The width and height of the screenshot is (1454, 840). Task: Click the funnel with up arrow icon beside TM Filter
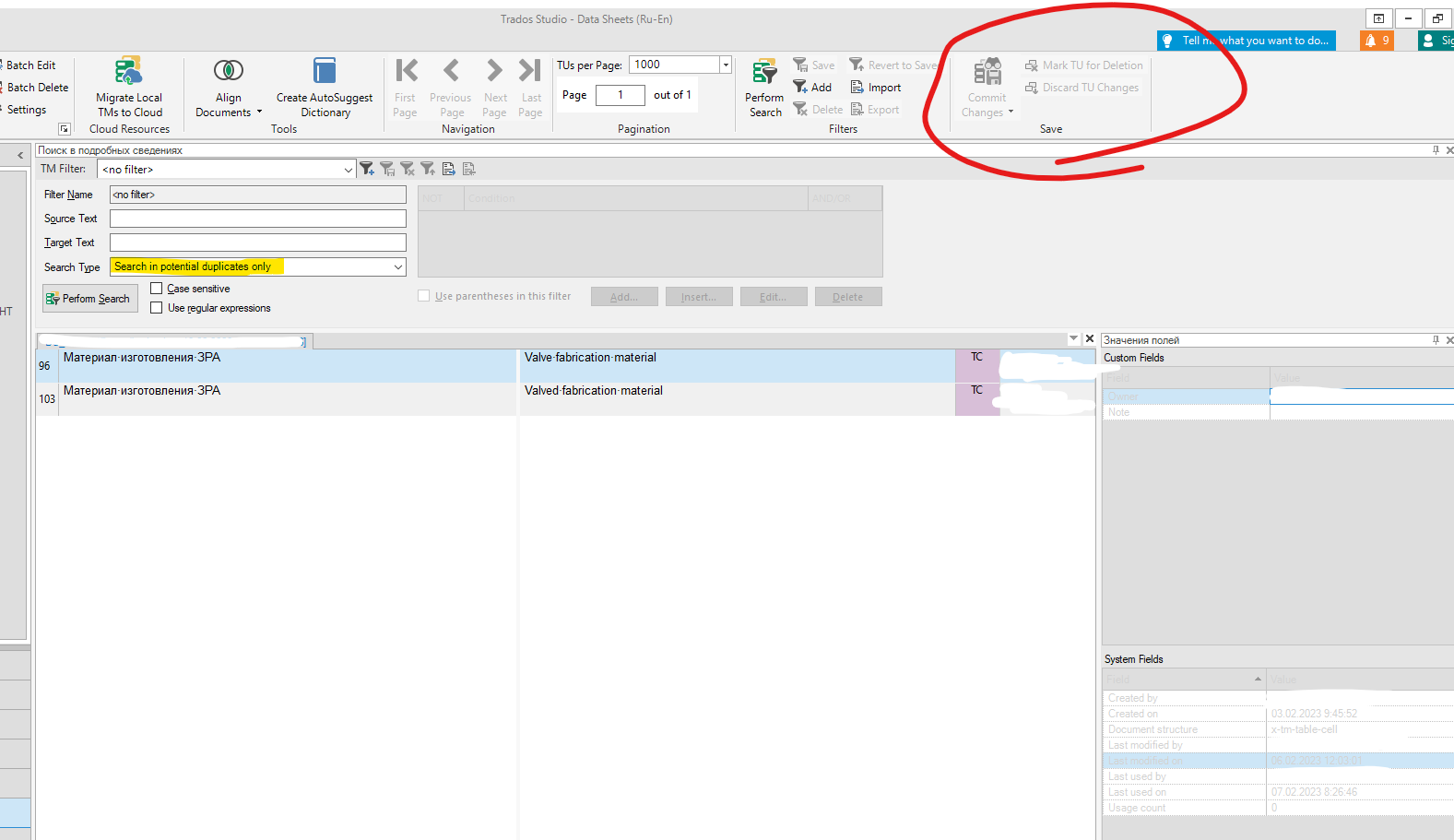pos(428,169)
